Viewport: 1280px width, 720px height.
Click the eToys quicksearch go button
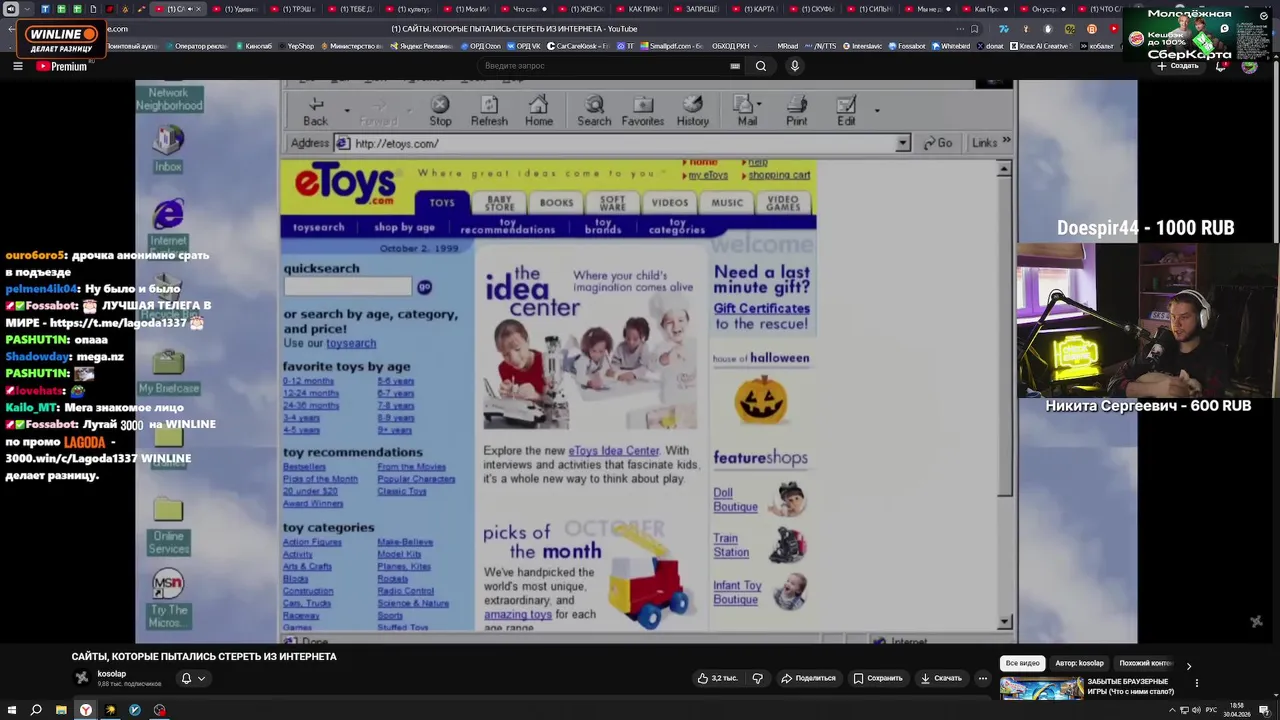pos(424,287)
